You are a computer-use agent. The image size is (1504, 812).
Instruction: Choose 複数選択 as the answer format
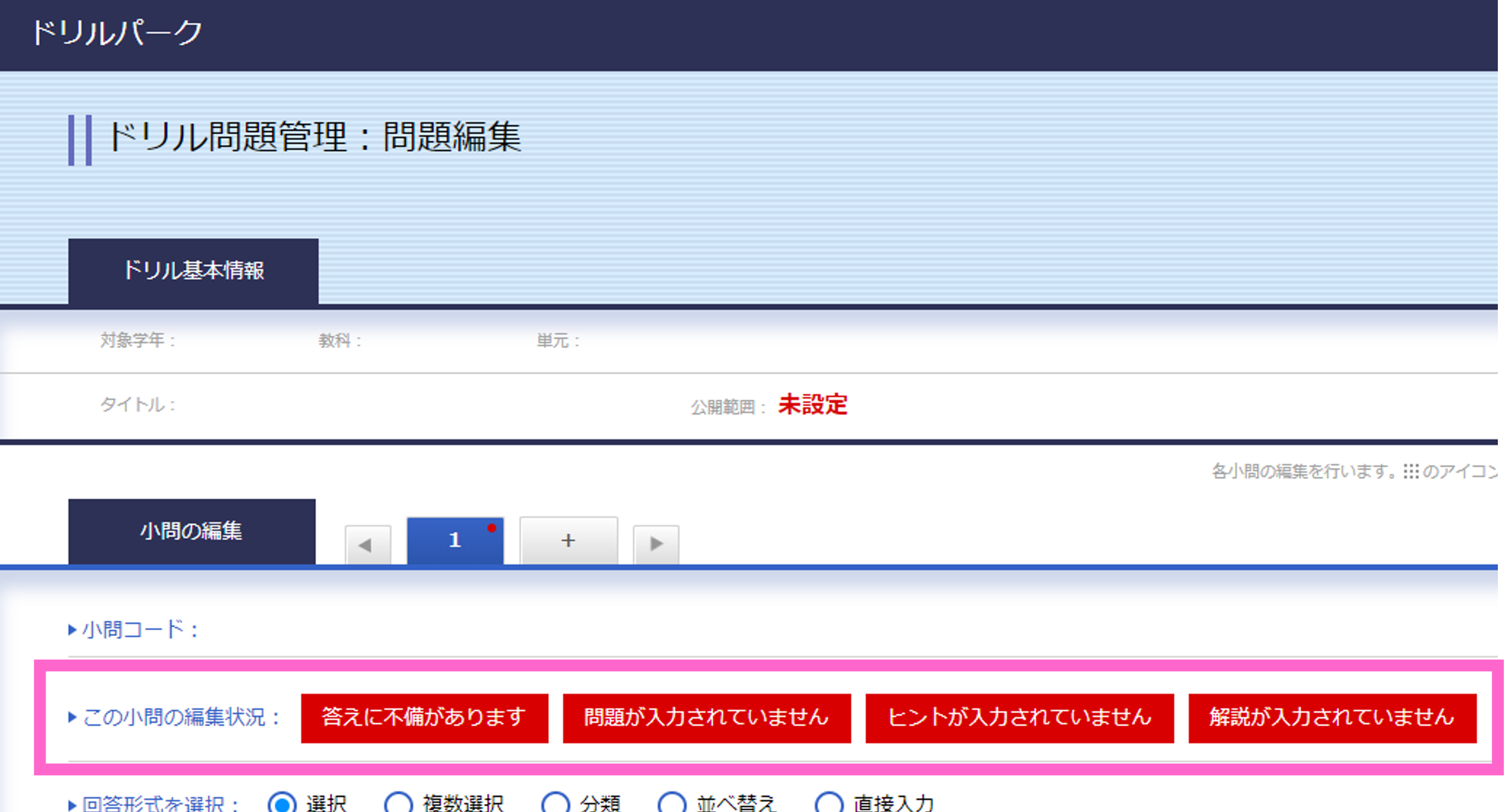(x=398, y=804)
